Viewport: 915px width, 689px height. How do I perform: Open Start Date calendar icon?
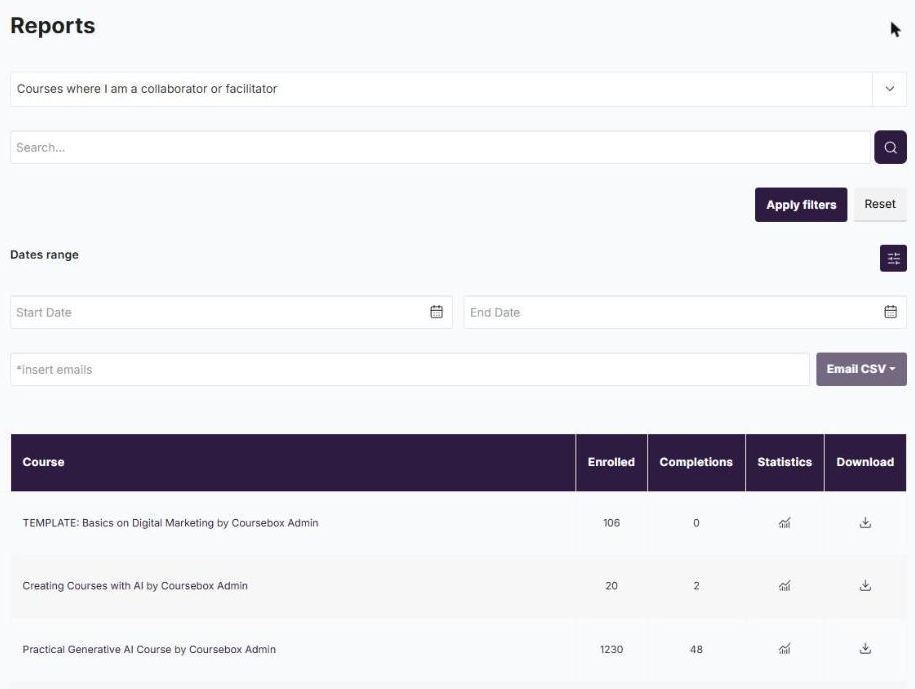436,312
